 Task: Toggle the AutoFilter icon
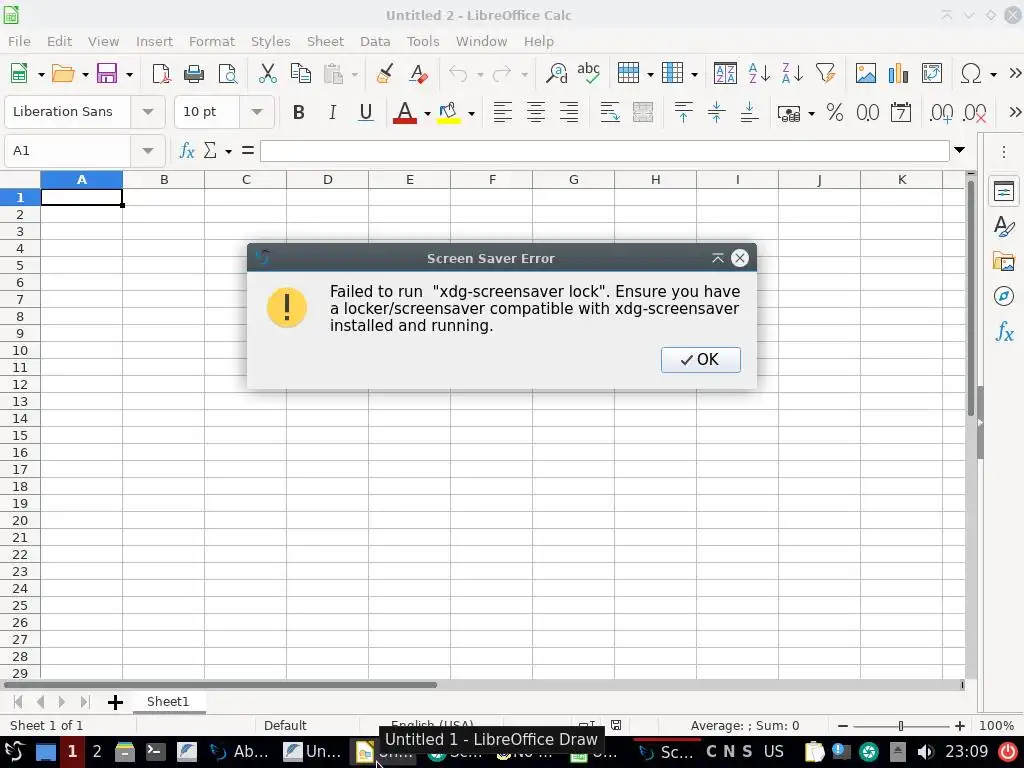[825, 74]
